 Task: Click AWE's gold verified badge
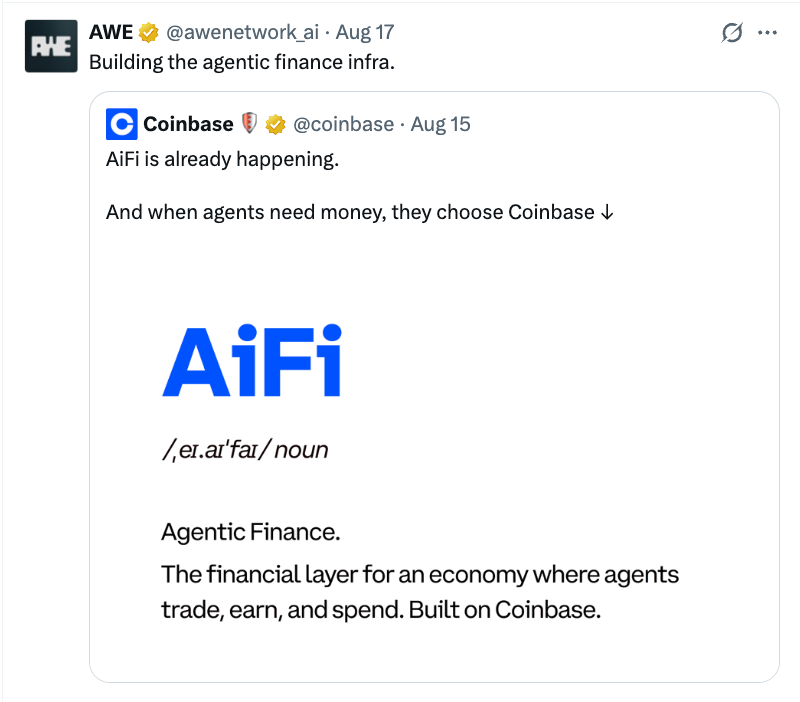[148, 33]
